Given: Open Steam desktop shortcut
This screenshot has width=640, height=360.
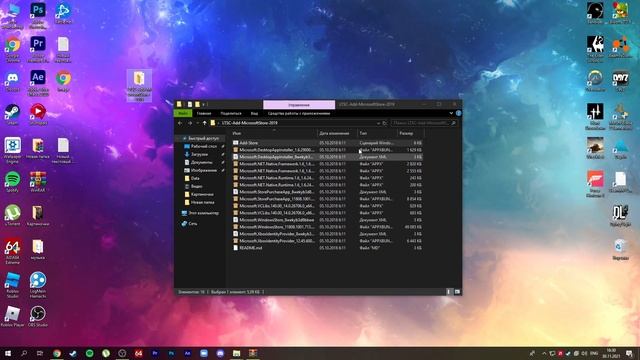Looking at the screenshot, I should tap(12, 115).
